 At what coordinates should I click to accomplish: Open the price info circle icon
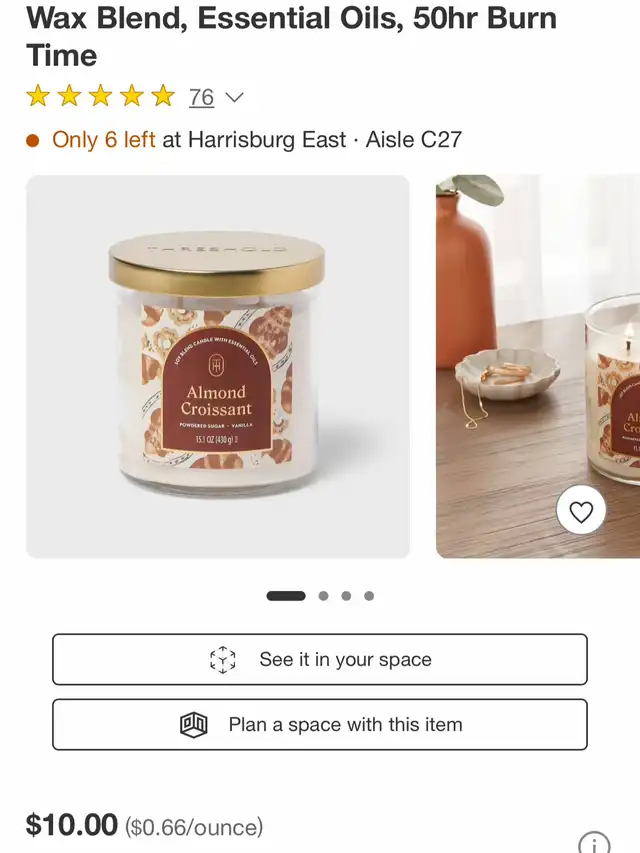point(594,844)
